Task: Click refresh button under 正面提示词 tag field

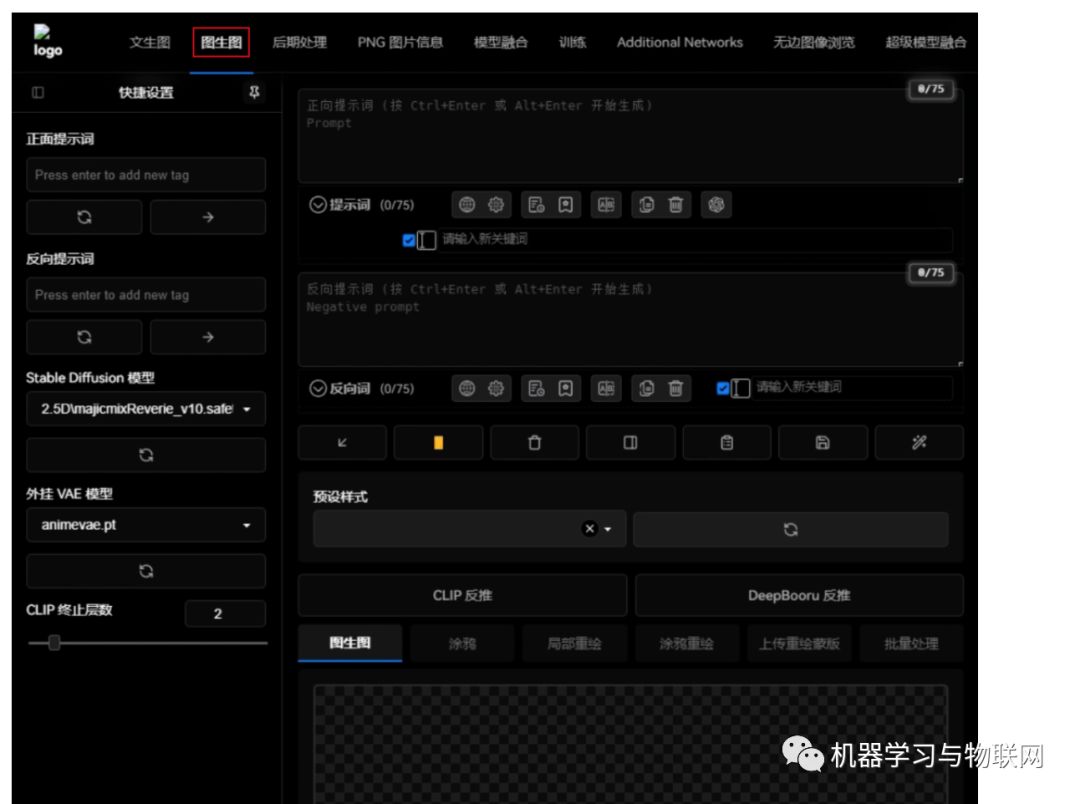Action: tap(84, 217)
